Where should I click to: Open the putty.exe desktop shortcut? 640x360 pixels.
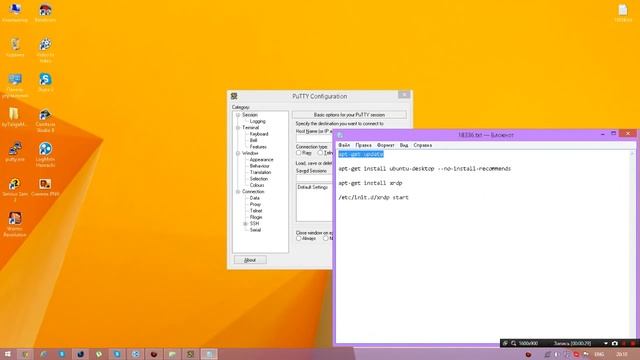[15, 151]
